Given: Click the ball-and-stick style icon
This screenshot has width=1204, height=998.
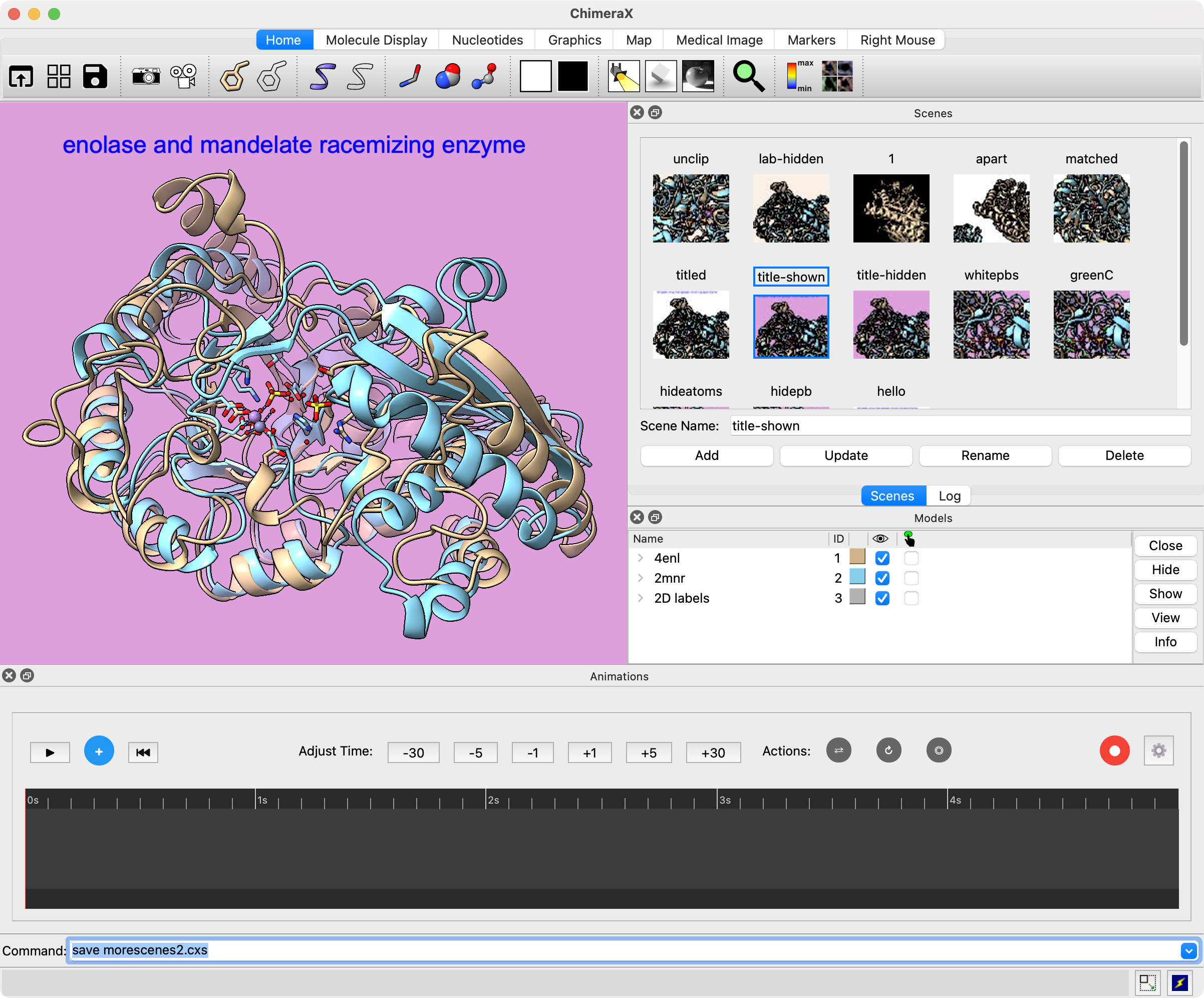Looking at the screenshot, I should click(484, 76).
